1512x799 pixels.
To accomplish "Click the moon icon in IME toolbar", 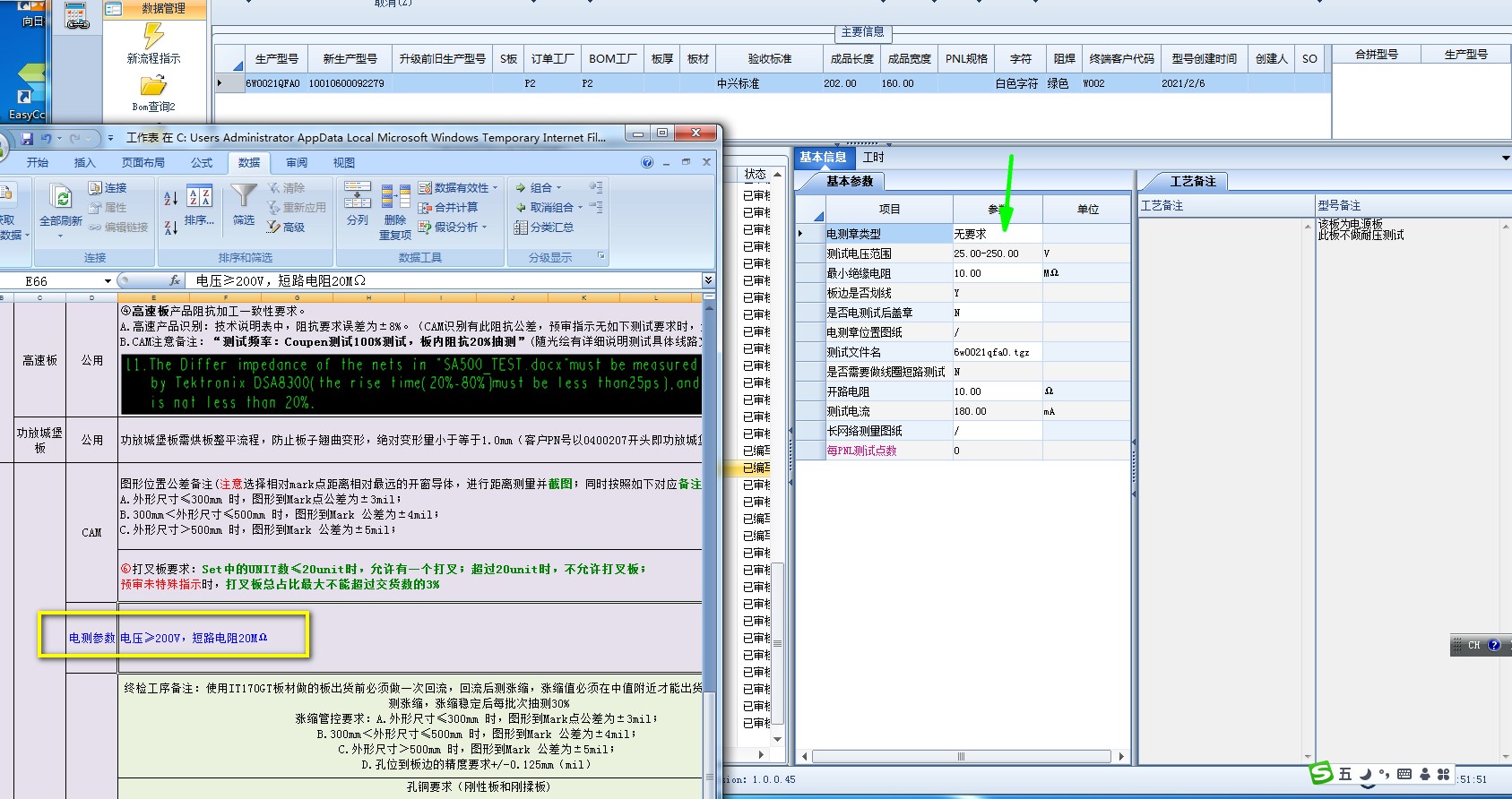I will [1365, 774].
